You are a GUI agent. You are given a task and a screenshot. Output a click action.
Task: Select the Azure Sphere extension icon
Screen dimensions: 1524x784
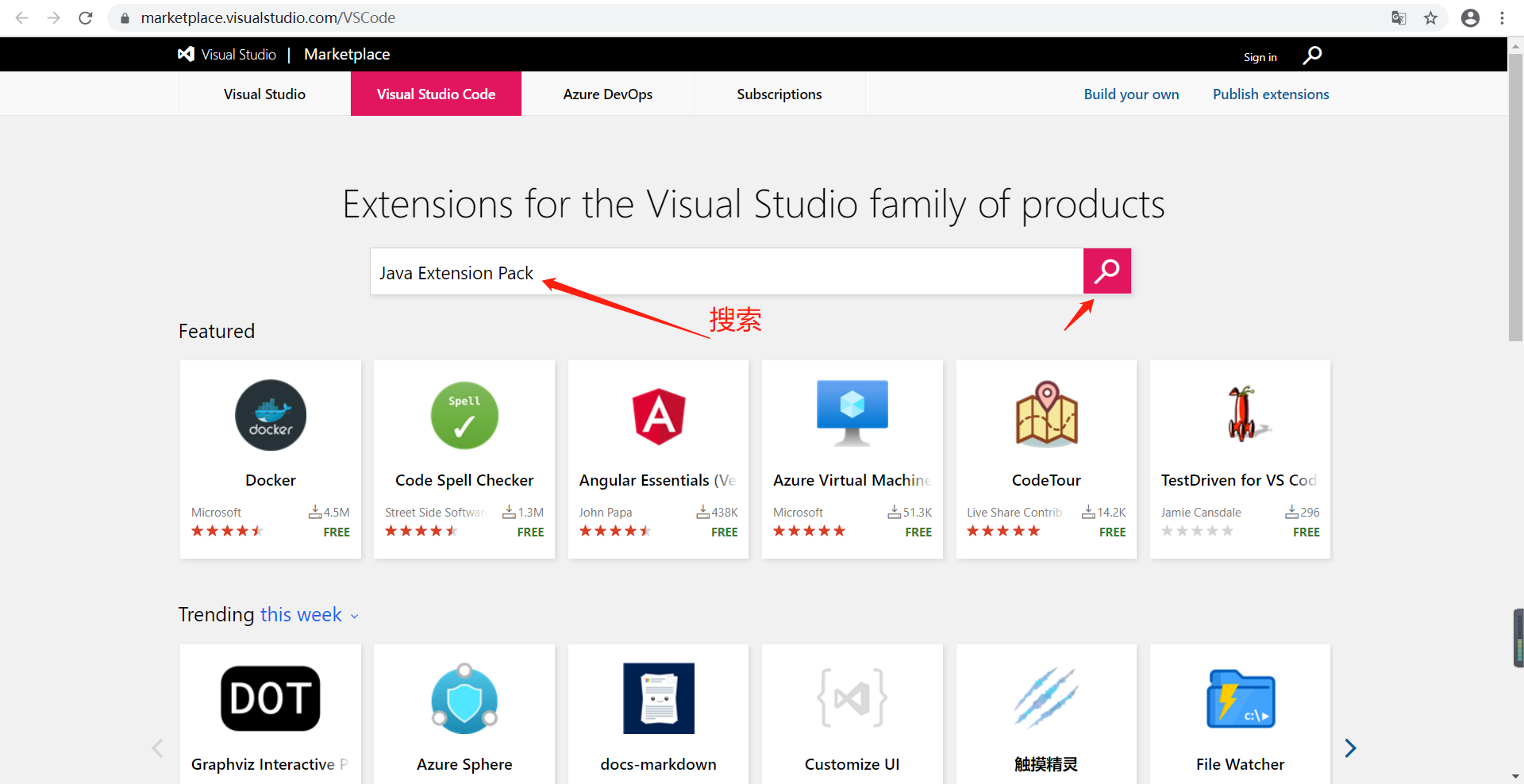tap(464, 698)
